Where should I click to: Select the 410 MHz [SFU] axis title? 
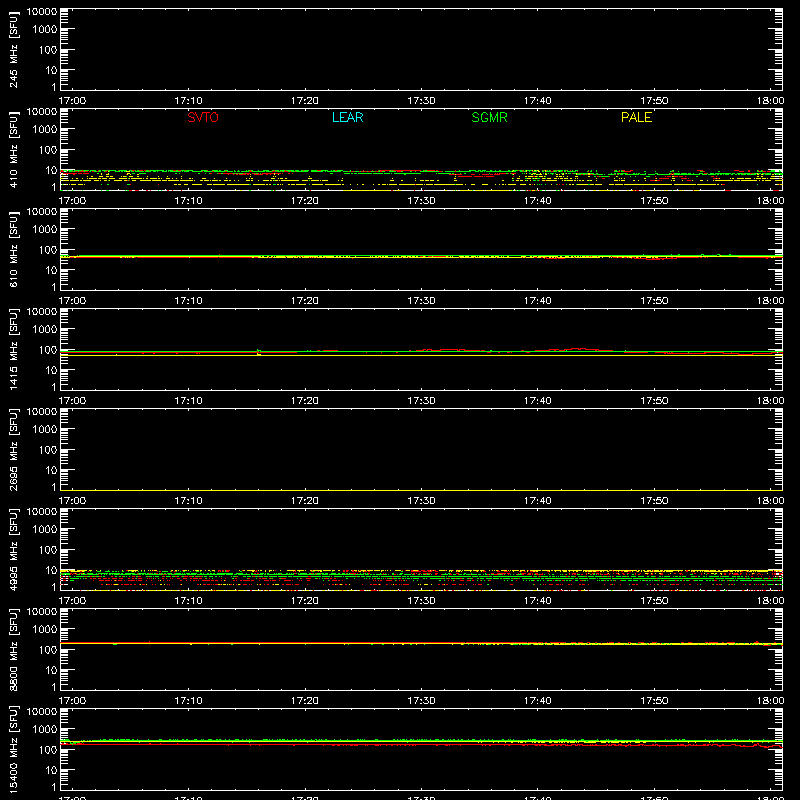14,150
